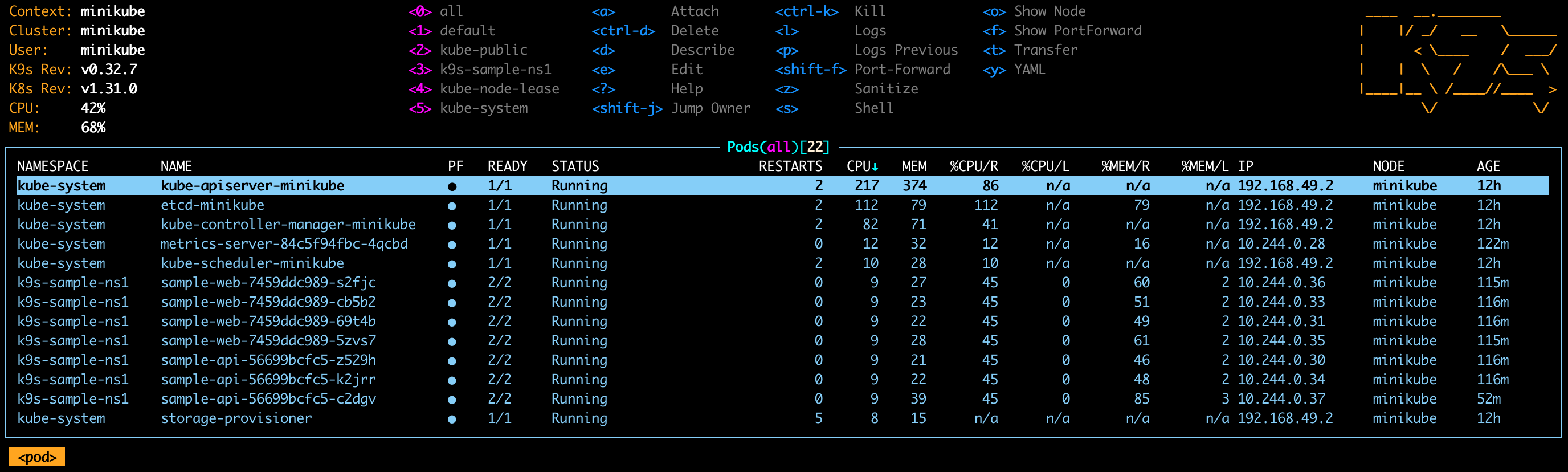Select sample-web-7459ddc989-5zvs7 pod
This screenshot has width=1568, height=472.
point(268,341)
